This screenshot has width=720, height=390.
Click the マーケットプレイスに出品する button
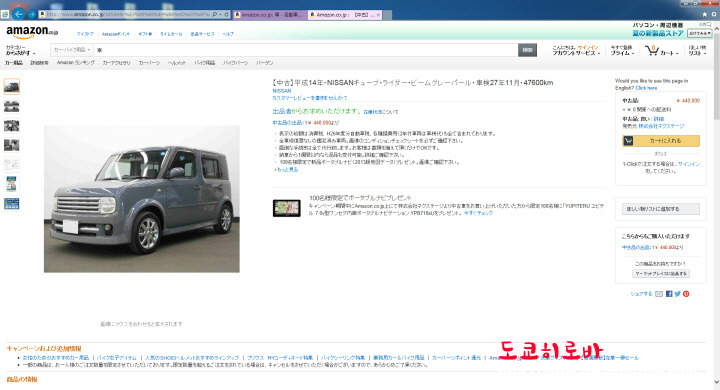point(661,274)
